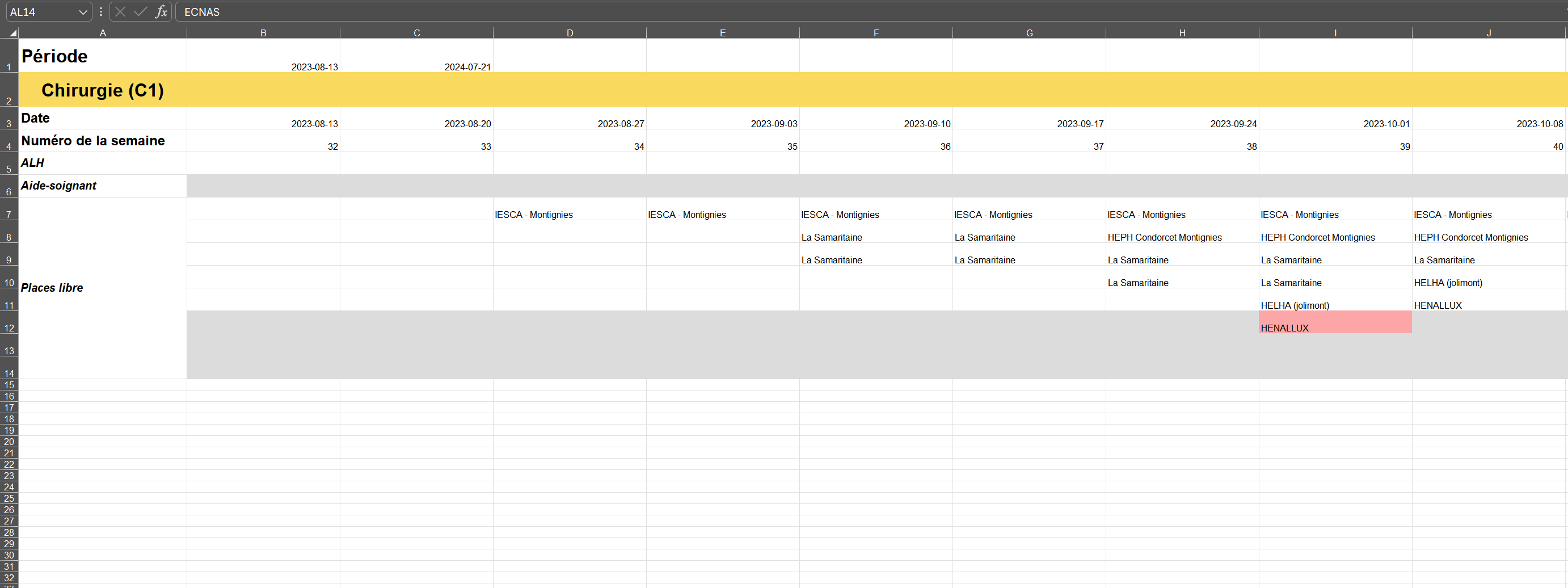1568x588 pixels.
Task: Click HENALLUX in column J
Action: point(1489,300)
